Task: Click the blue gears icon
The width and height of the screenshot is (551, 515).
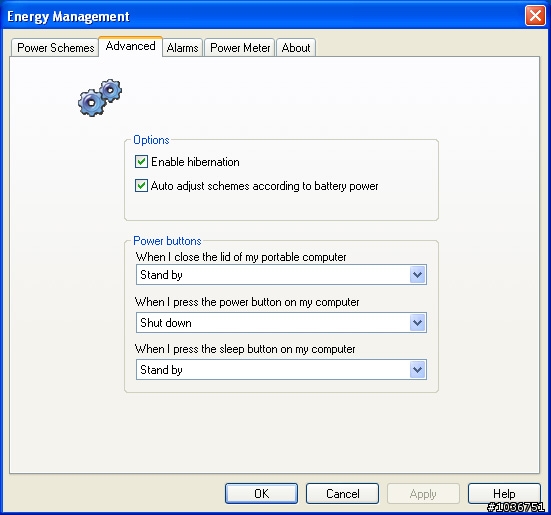Action: tap(100, 98)
